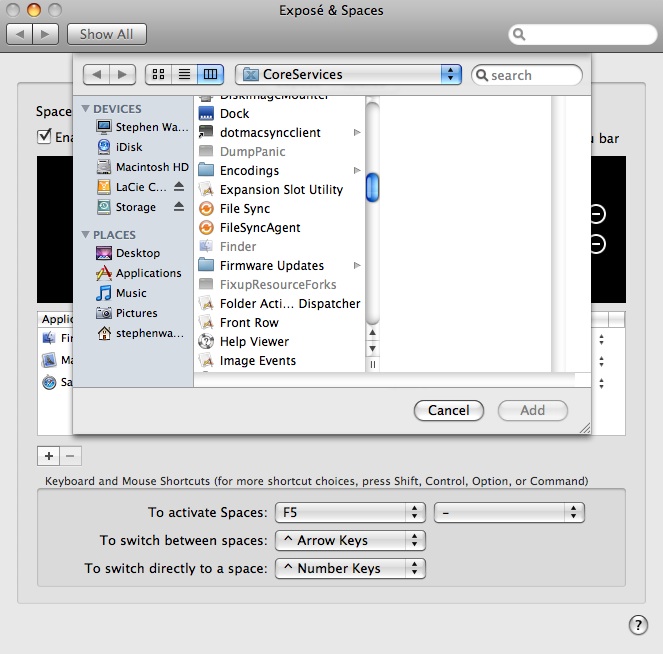The width and height of the screenshot is (663, 654).
Task: Go to the Music folder
Action: (x=121, y=293)
